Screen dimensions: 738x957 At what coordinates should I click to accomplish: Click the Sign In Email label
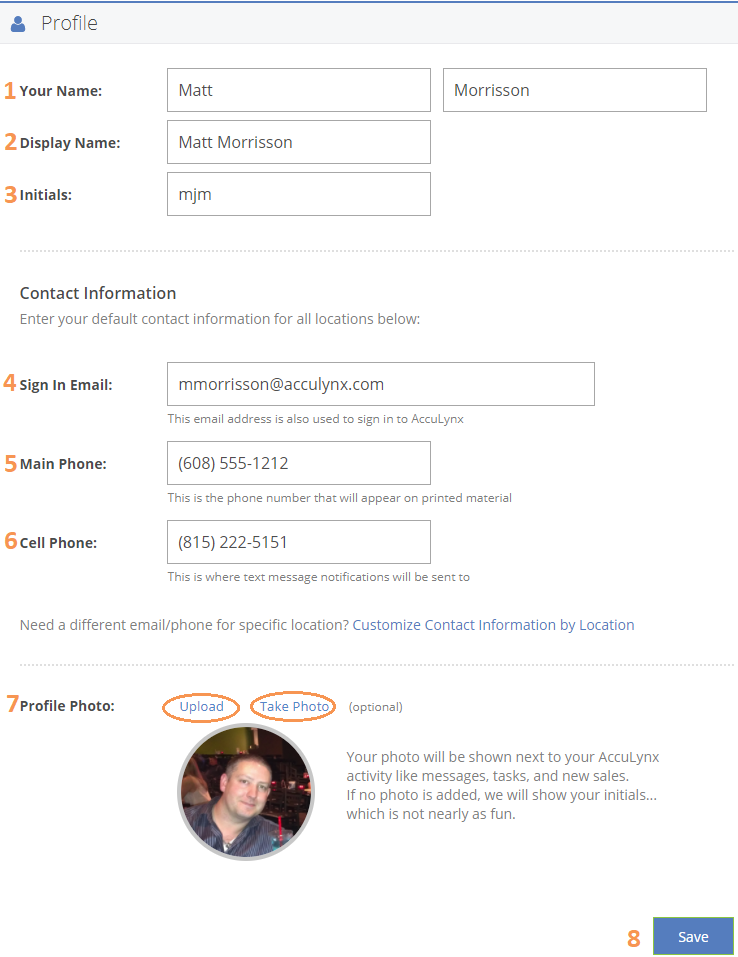pos(66,385)
